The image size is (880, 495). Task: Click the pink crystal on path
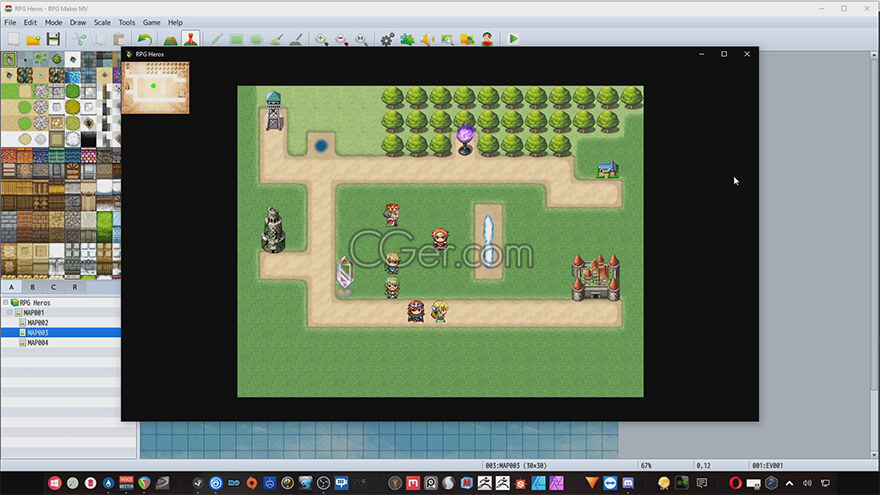pyautogui.click(x=344, y=274)
